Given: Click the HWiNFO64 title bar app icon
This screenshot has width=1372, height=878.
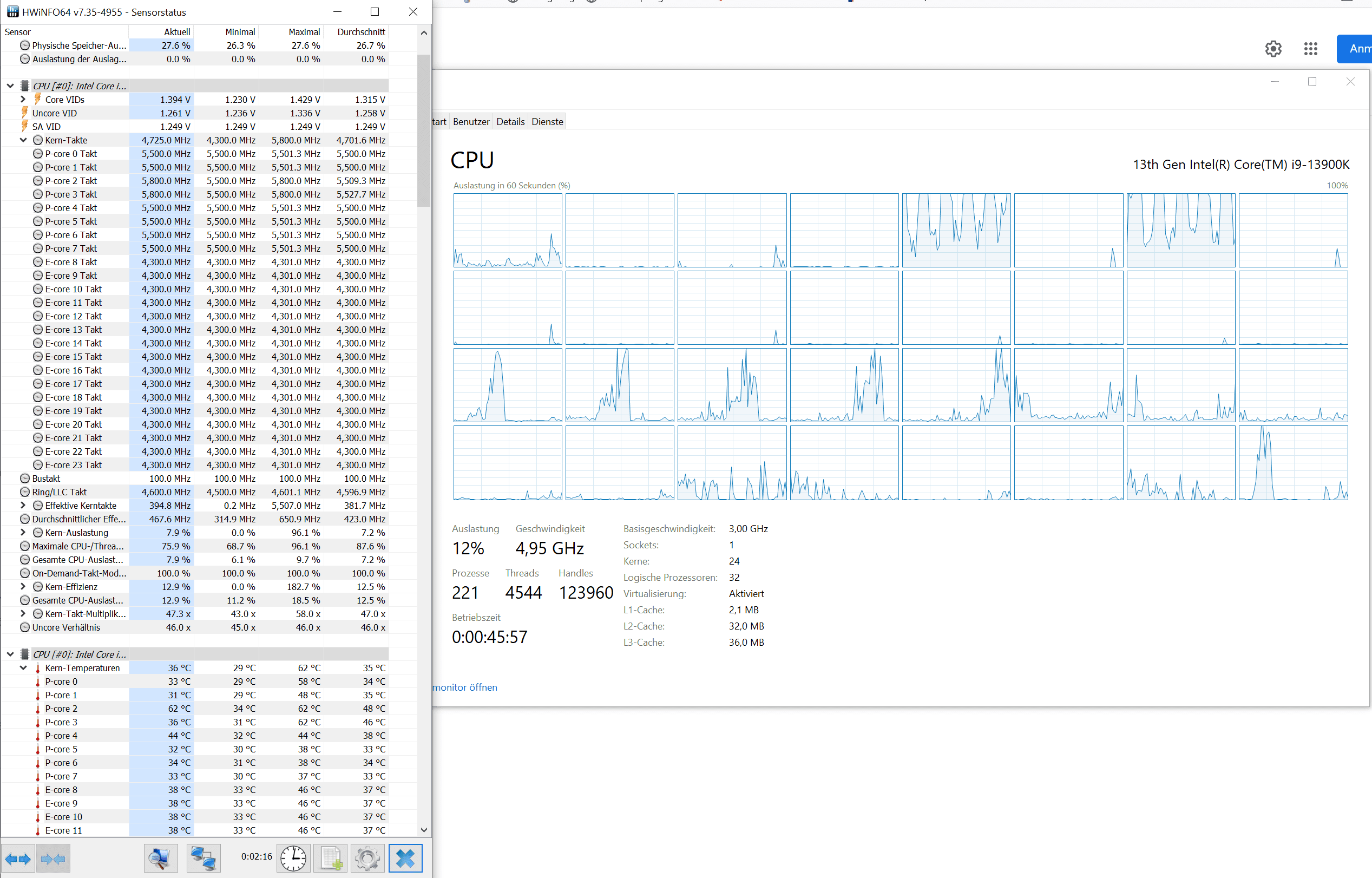Looking at the screenshot, I should (x=12, y=12).
